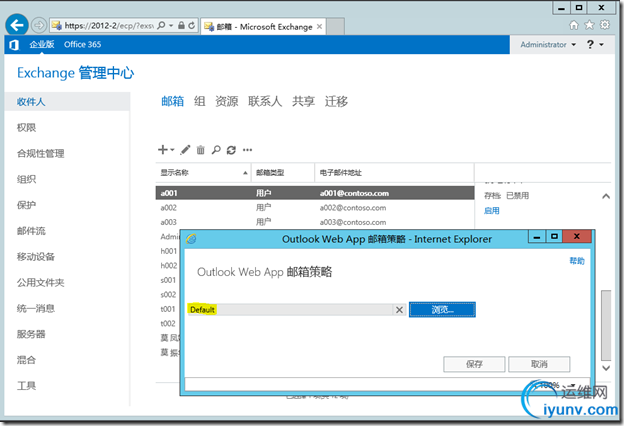Open 合规性管理 in left navigation

(41, 153)
